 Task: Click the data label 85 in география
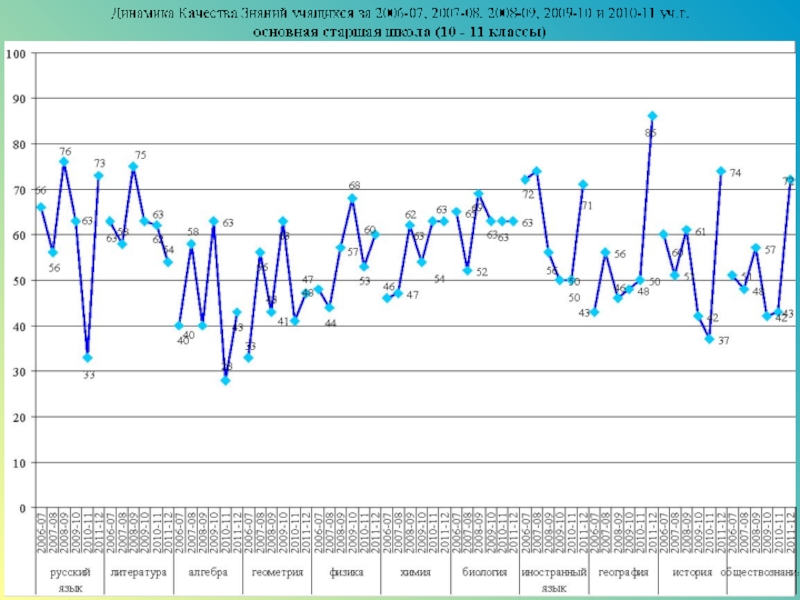651,133
